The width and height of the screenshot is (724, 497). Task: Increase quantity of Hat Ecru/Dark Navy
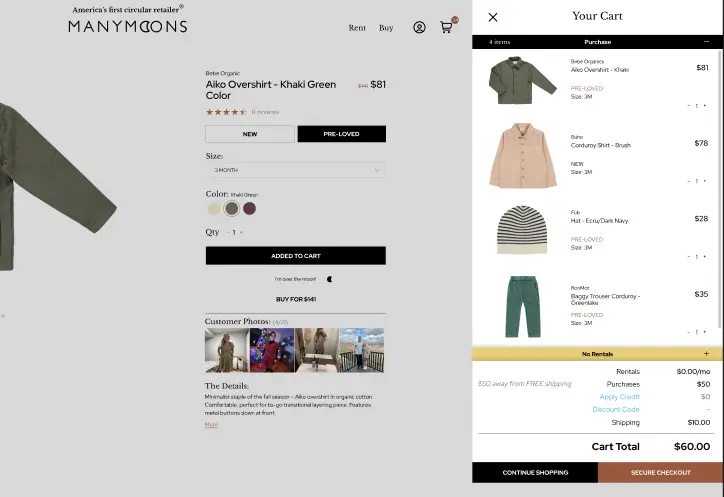point(705,257)
